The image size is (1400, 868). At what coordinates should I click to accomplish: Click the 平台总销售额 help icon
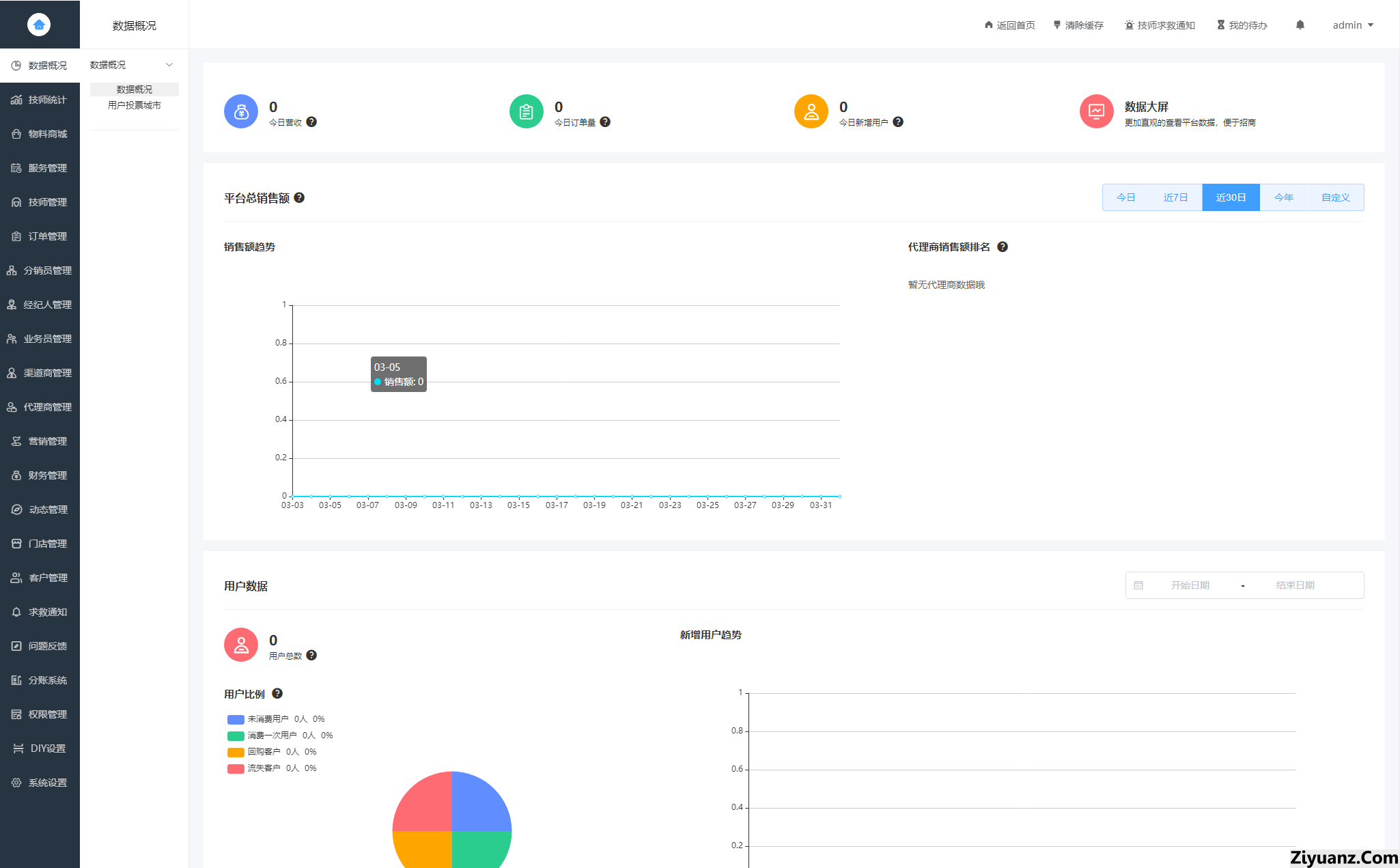[299, 198]
